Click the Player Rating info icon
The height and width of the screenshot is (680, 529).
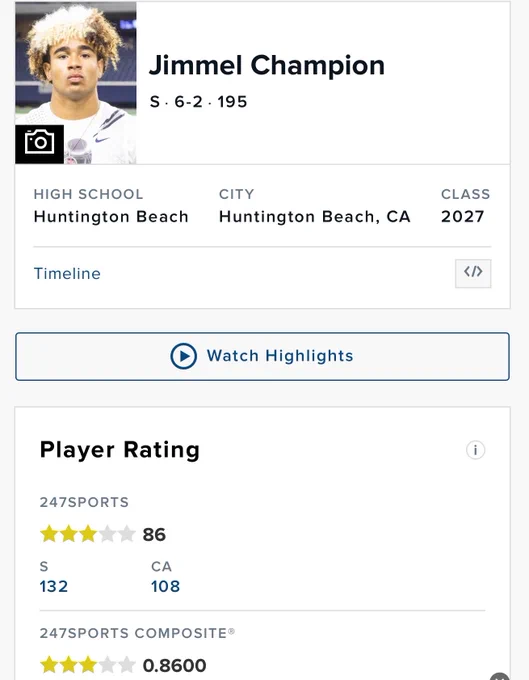[x=475, y=450]
